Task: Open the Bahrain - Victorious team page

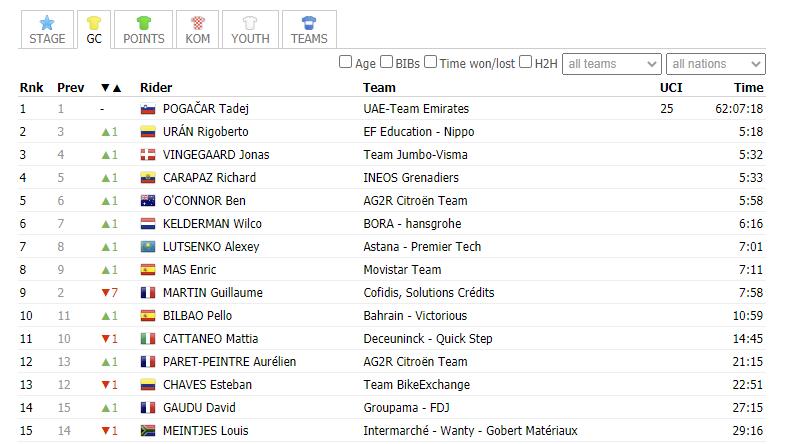Action: tap(415, 316)
